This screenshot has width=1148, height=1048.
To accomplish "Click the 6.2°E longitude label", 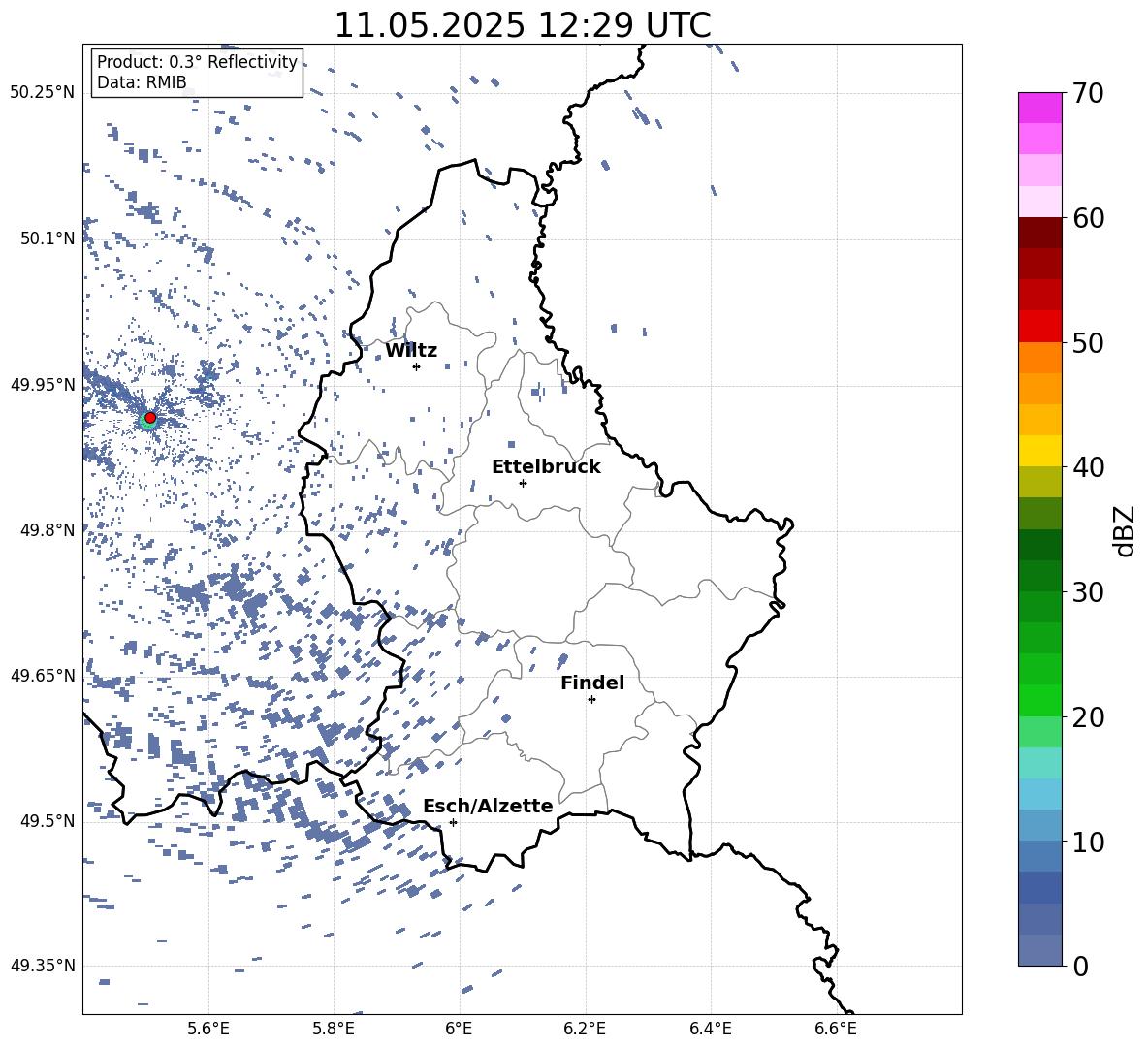I will pyautogui.click(x=585, y=1029).
